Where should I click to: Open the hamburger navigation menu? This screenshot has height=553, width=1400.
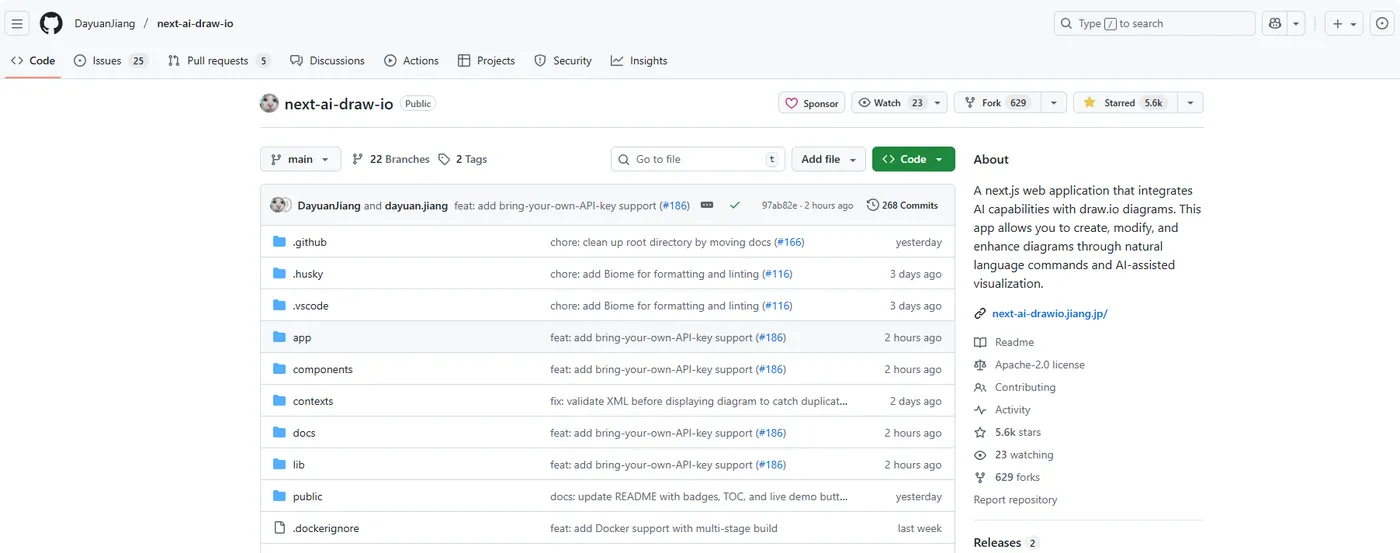click(18, 24)
